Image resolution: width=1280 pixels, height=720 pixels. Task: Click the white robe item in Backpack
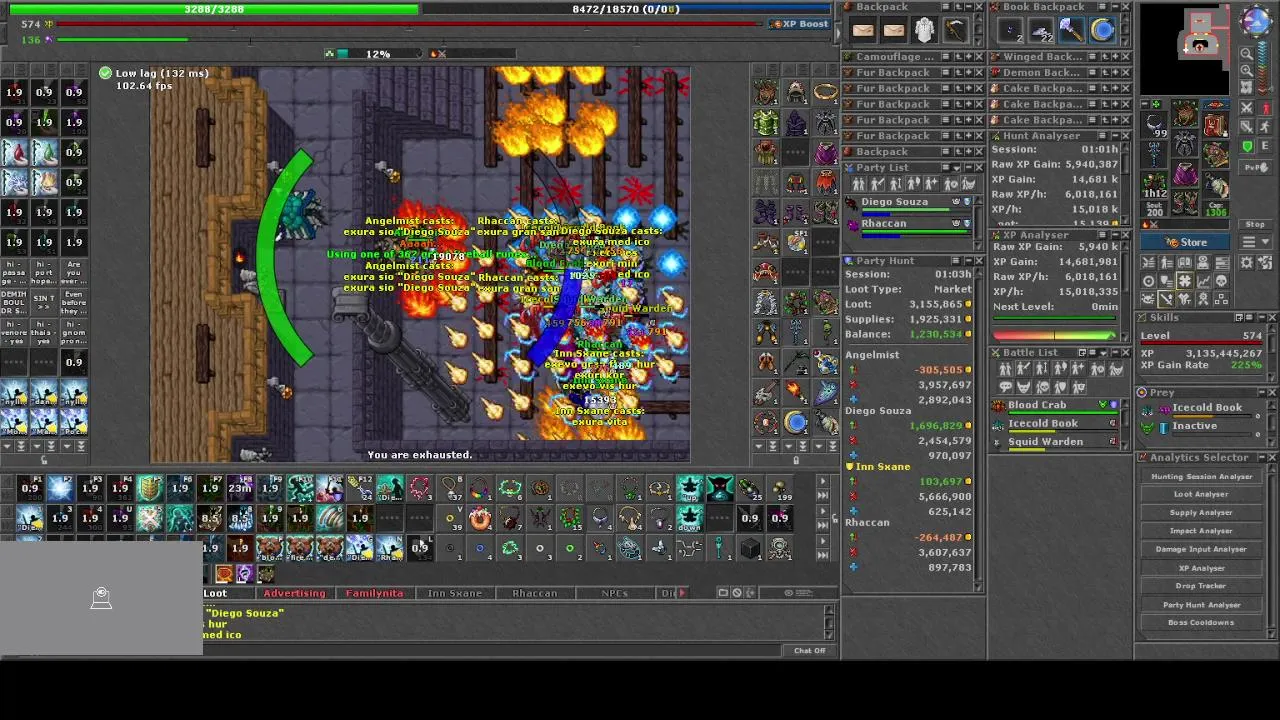[925, 31]
